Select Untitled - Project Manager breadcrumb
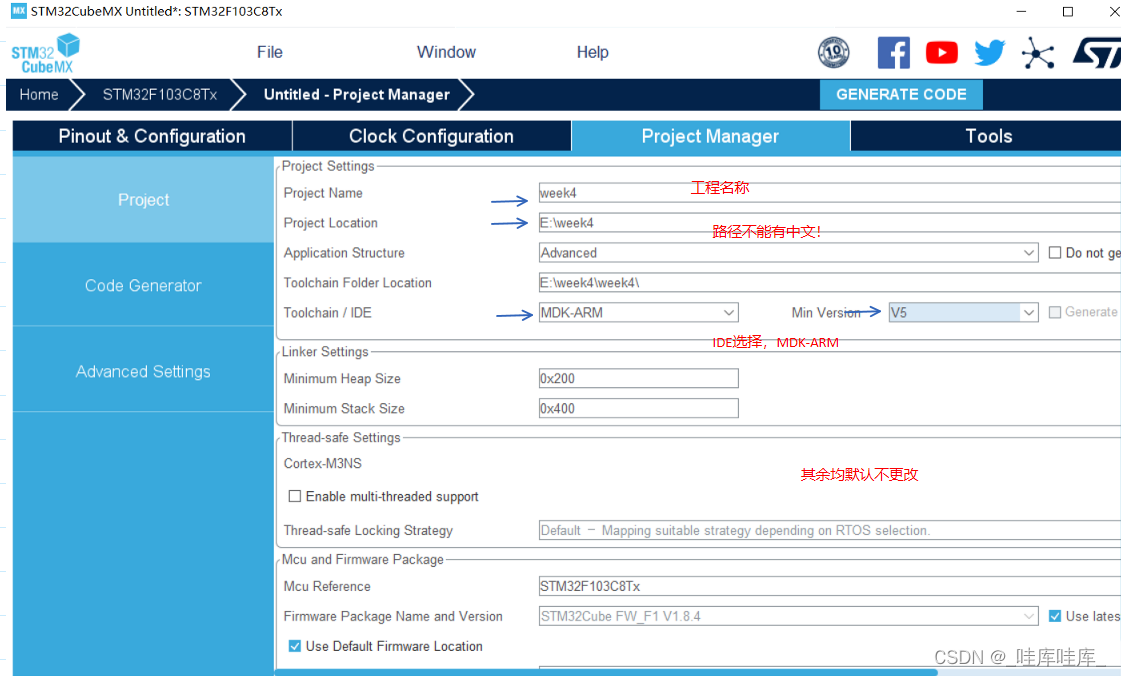 coord(357,94)
